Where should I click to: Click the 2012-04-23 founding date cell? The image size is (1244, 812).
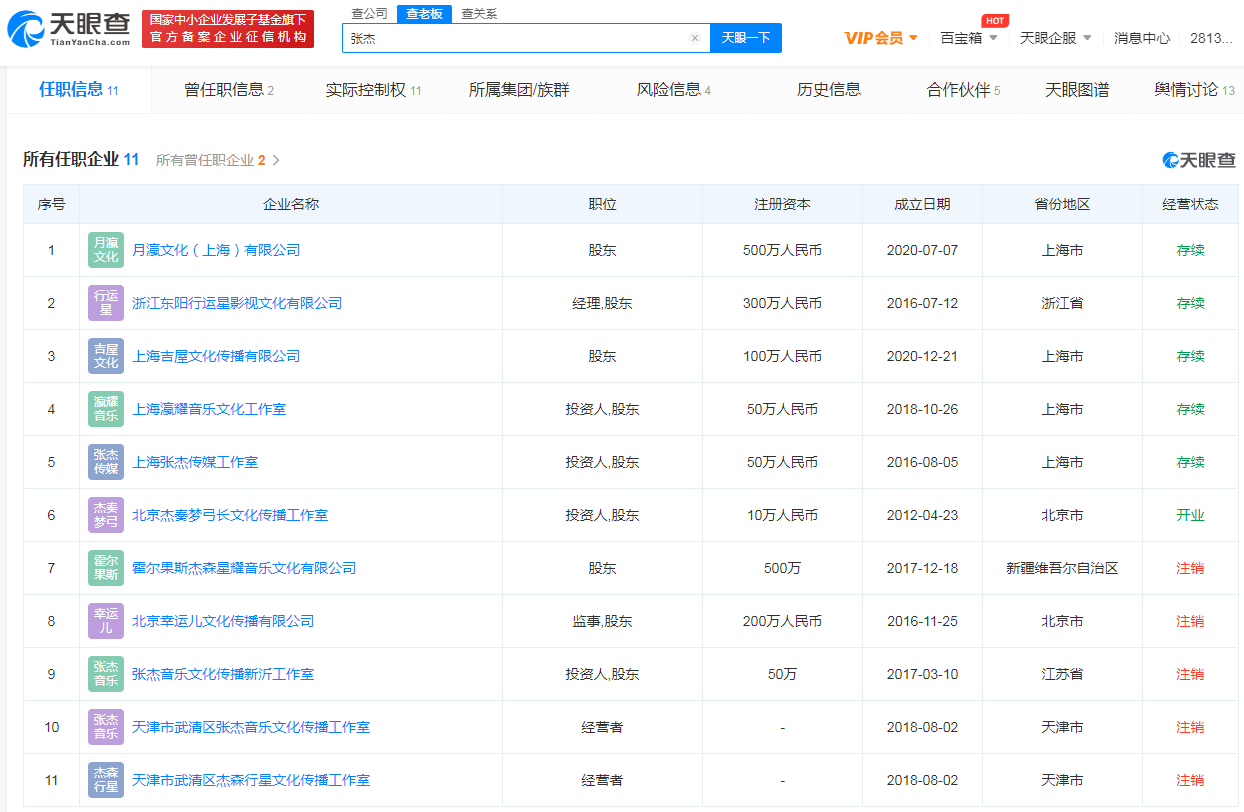click(x=922, y=515)
